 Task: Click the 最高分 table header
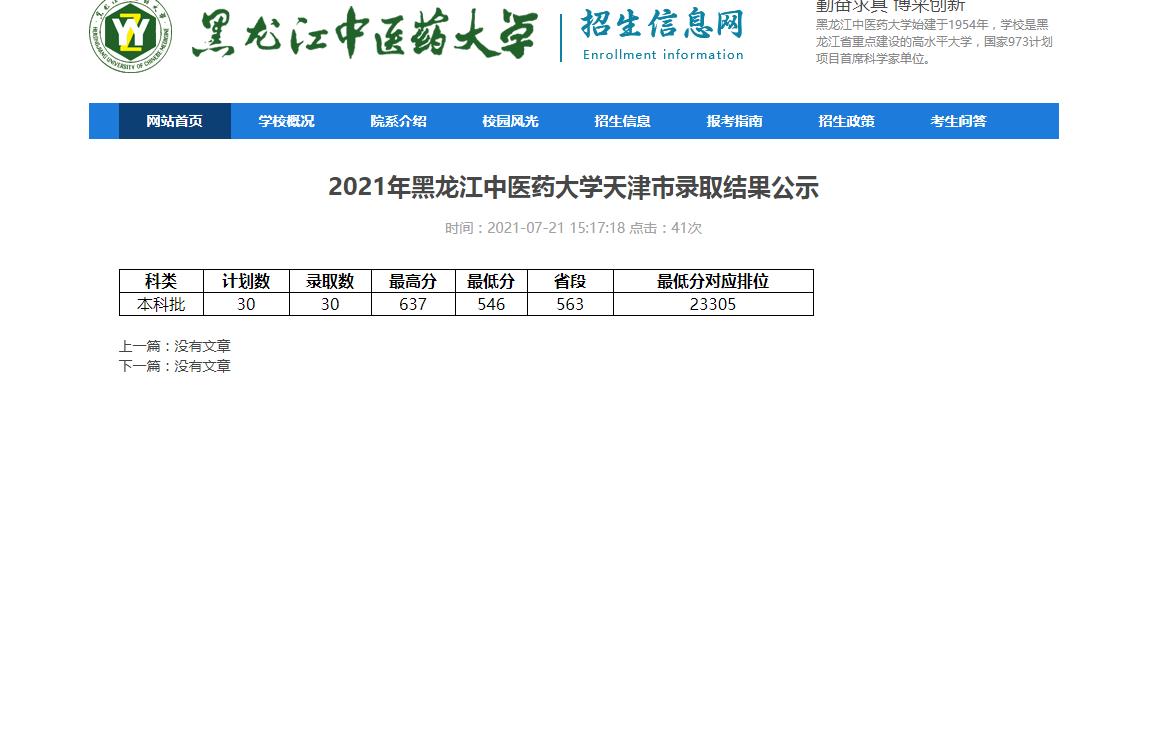coord(413,282)
